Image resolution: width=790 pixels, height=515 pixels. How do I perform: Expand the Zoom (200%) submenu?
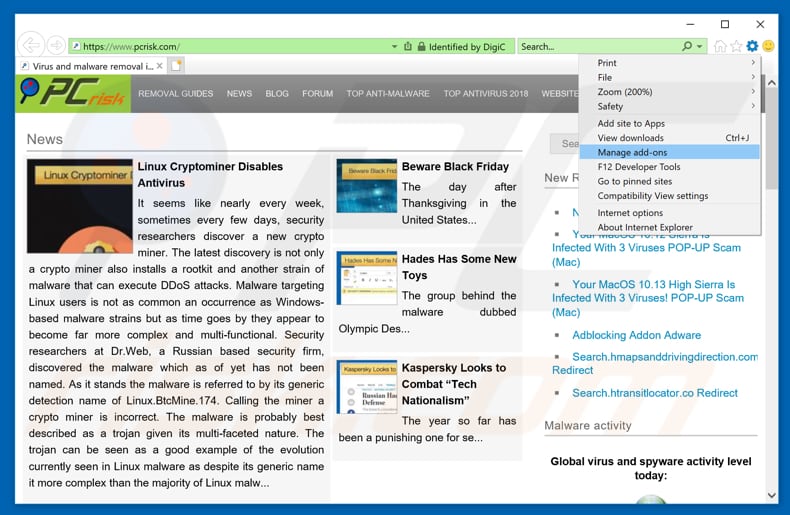670,92
